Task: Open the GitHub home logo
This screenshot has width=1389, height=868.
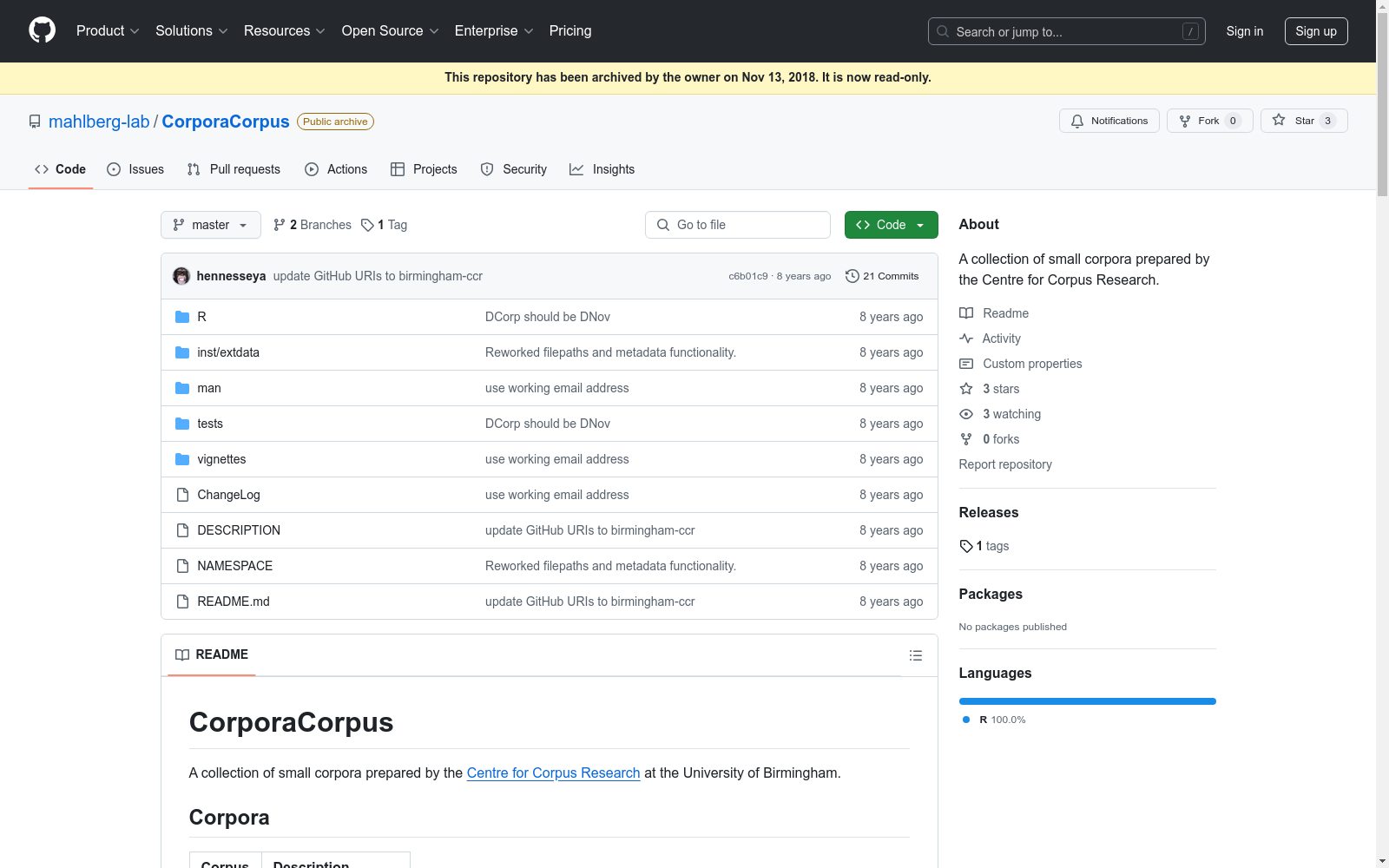Action: pyautogui.click(x=42, y=30)
